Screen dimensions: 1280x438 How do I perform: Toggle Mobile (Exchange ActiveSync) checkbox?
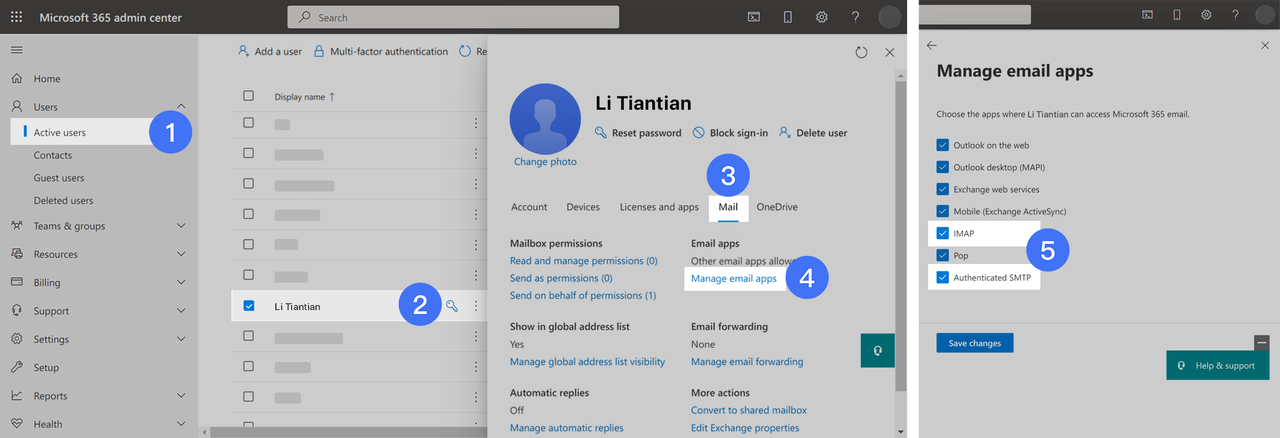tap(942, 211)
